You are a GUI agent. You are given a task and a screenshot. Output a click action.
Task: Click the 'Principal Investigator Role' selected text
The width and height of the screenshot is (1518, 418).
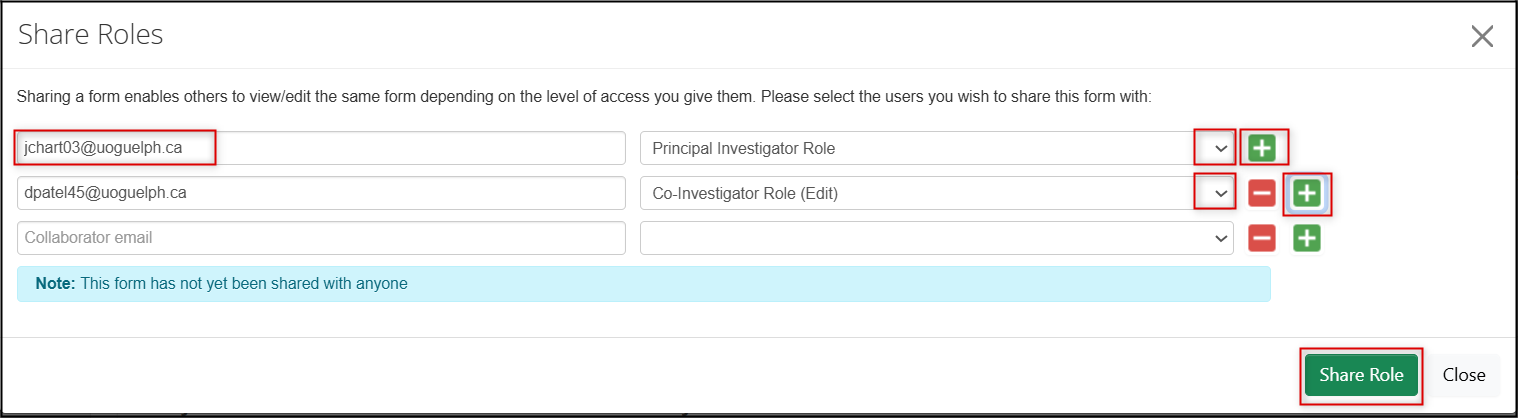pyautogui.click(x=743, y=148)
